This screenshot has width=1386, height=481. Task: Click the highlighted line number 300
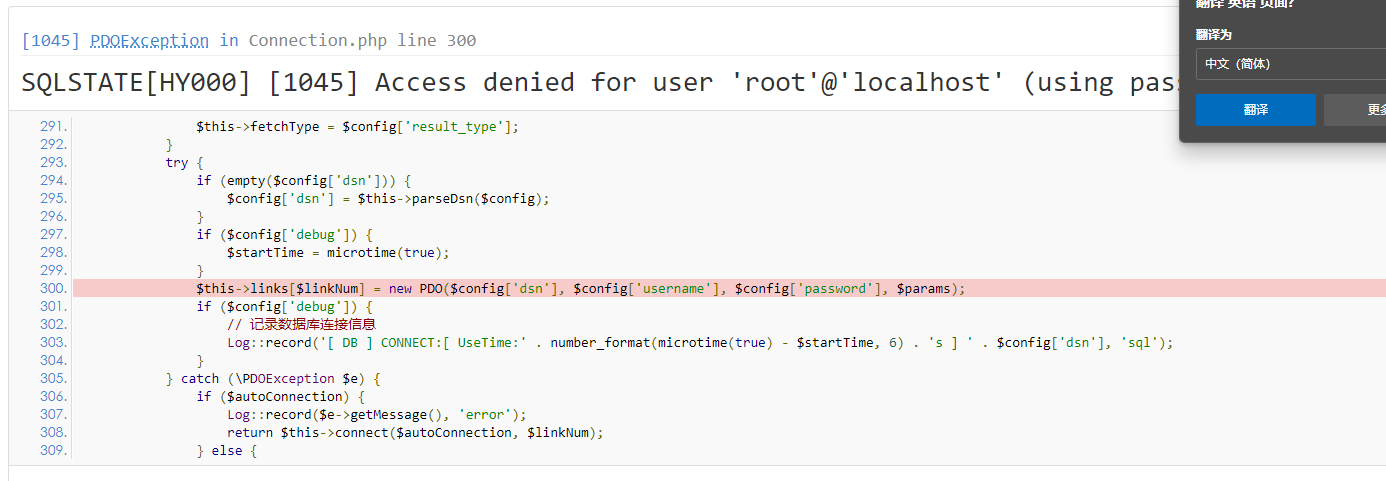tap(54, 288)
